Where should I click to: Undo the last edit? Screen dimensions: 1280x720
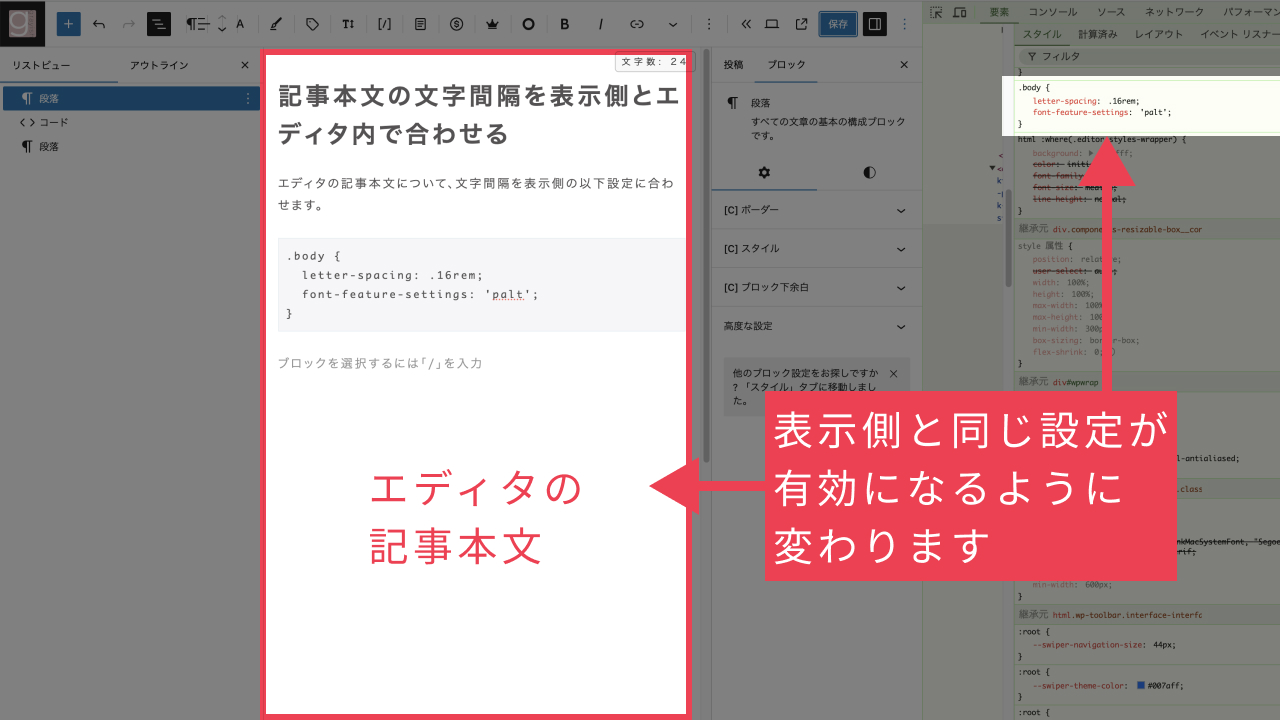tap(98, 23)
